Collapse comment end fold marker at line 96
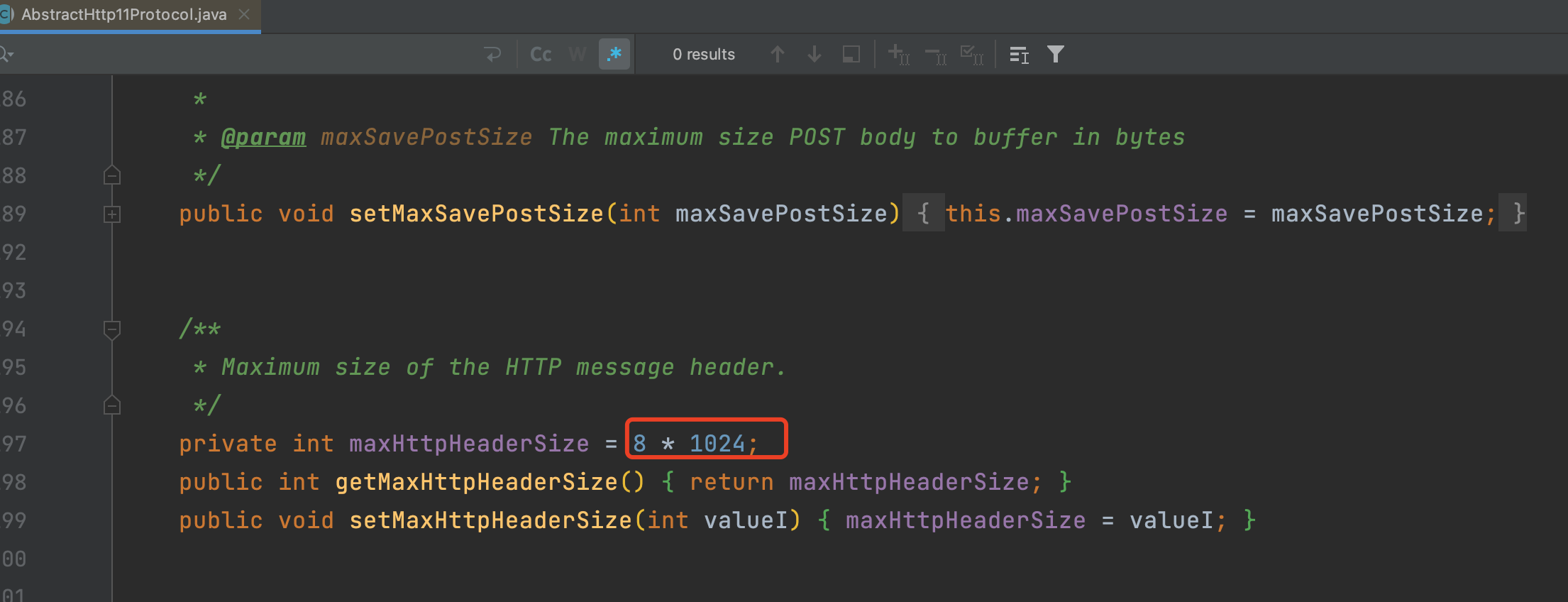This screenshot has height=602, width=1568. coord(112,405)
